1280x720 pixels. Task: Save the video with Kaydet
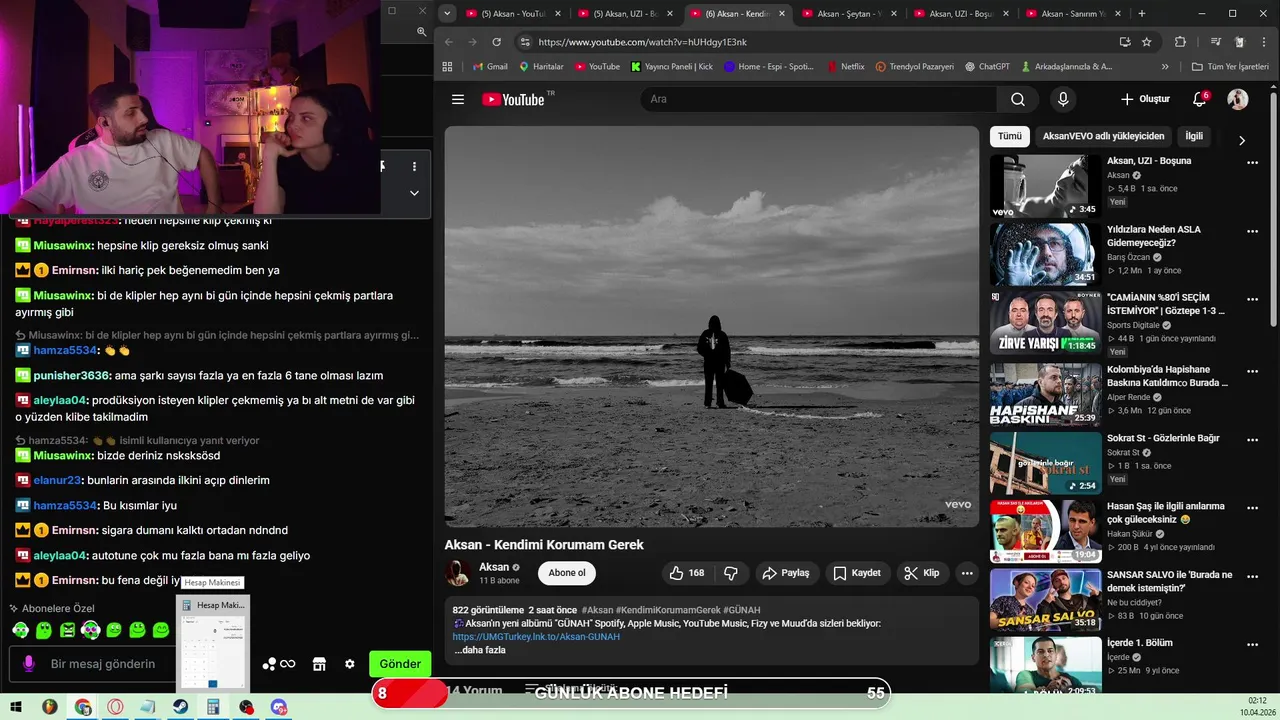point(858,573)
